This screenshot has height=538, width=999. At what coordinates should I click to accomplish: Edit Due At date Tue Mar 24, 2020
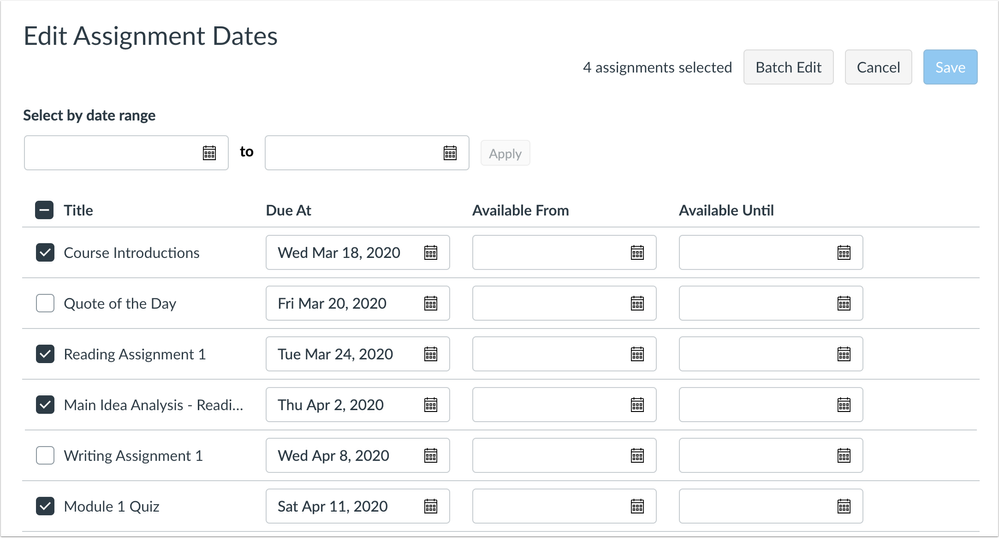click(x=357, y=354)
